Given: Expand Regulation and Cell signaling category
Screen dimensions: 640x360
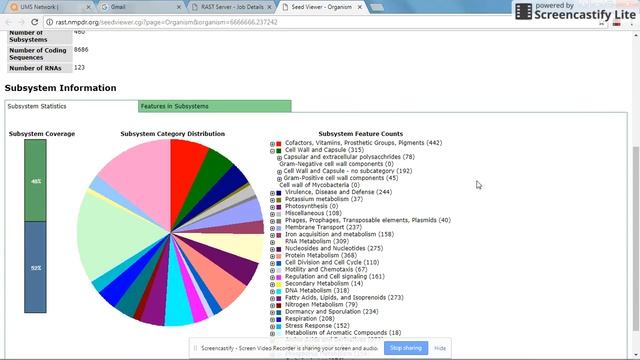Looking at the screenshot, I should point(272,278).
